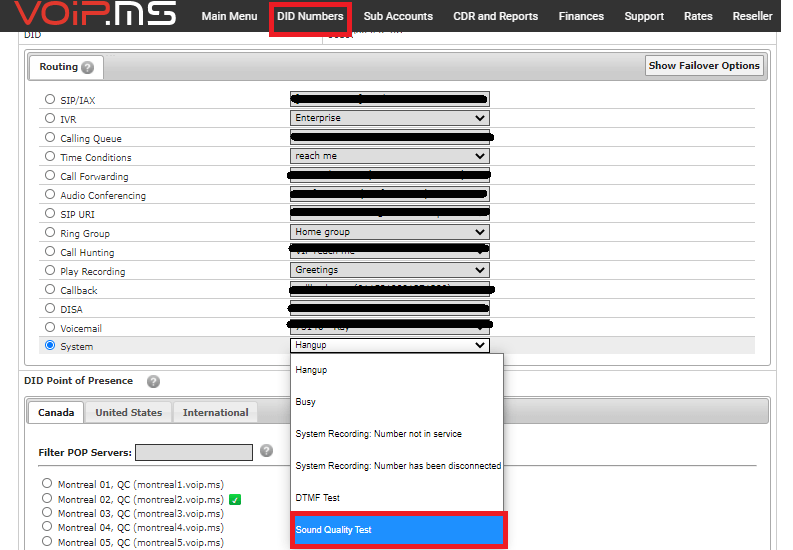The image size is (793, 550).
Task: Select Time Conditions radio button
Action: 50,156
